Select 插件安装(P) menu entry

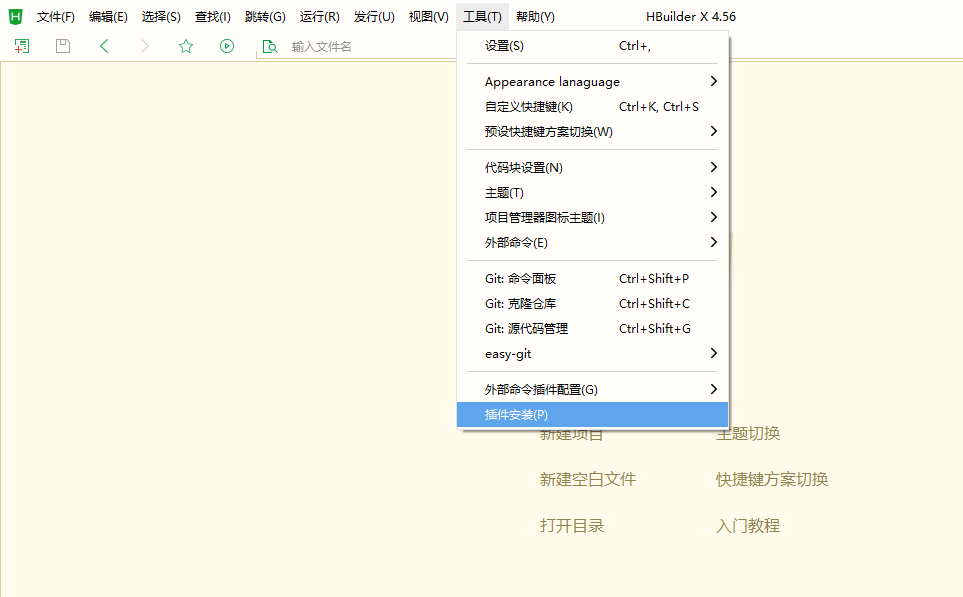coord(593,415)
